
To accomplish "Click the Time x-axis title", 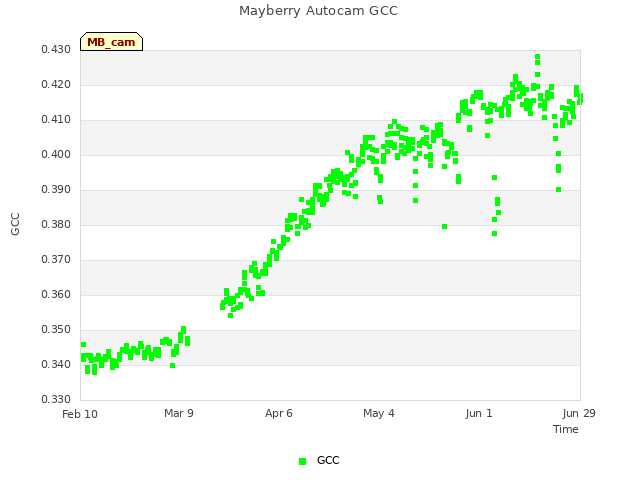I will click(x=566, y=429).
